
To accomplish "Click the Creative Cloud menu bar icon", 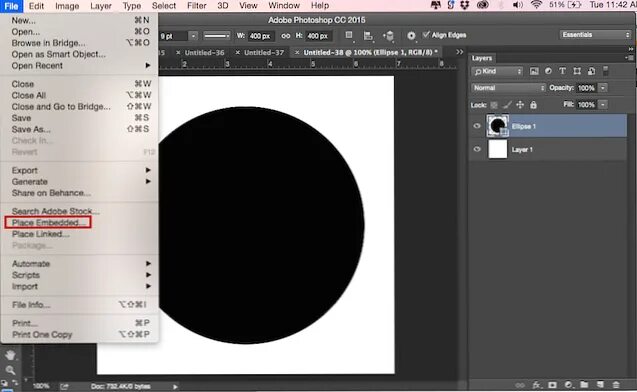I will [482, 5].
